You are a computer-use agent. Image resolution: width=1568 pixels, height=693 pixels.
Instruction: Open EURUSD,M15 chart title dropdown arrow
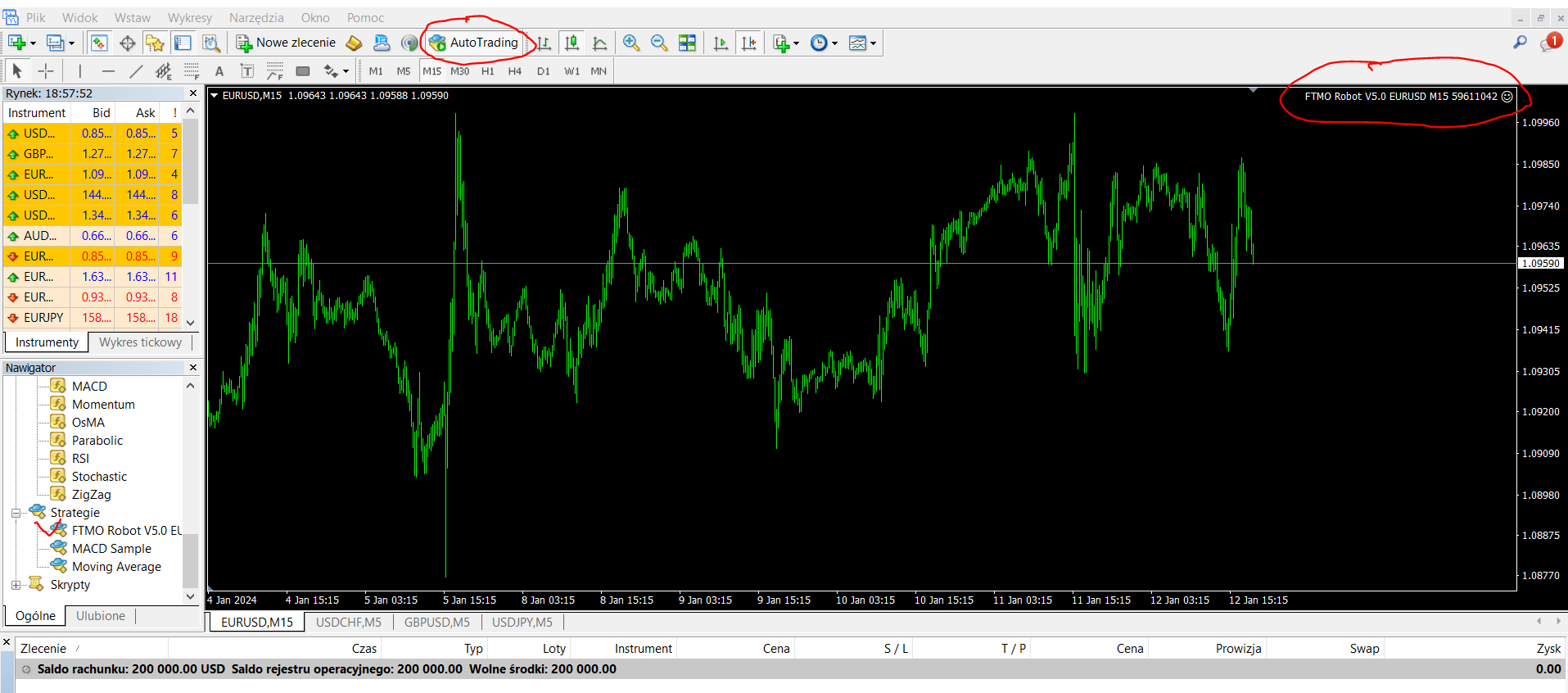click(x=215, y=96)
